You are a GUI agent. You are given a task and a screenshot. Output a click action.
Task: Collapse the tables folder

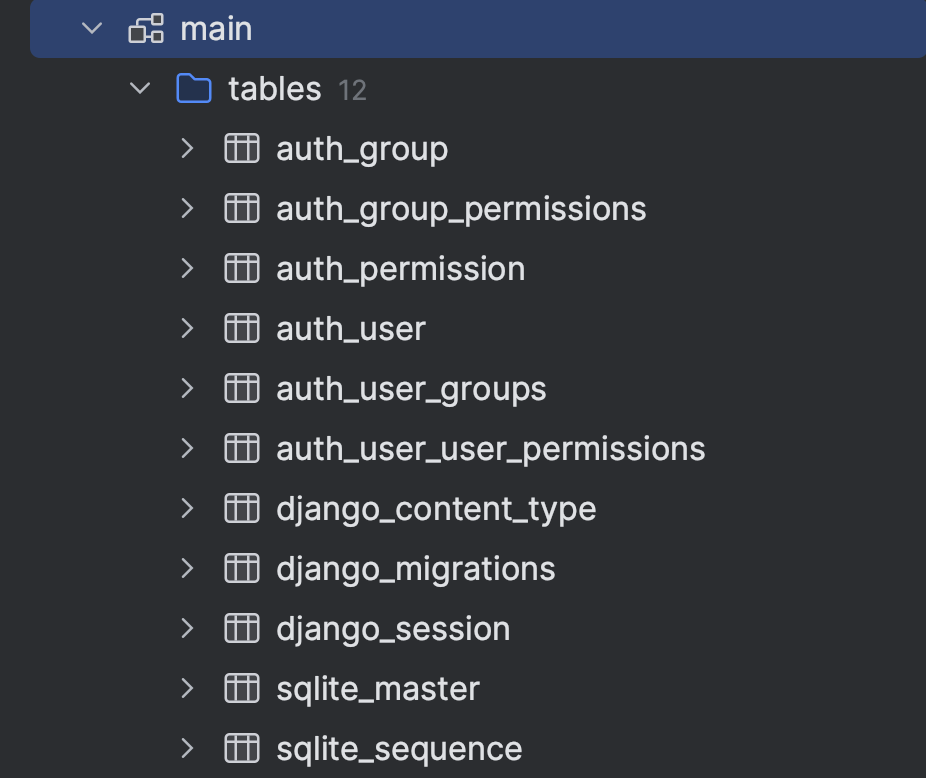point(140,89)
